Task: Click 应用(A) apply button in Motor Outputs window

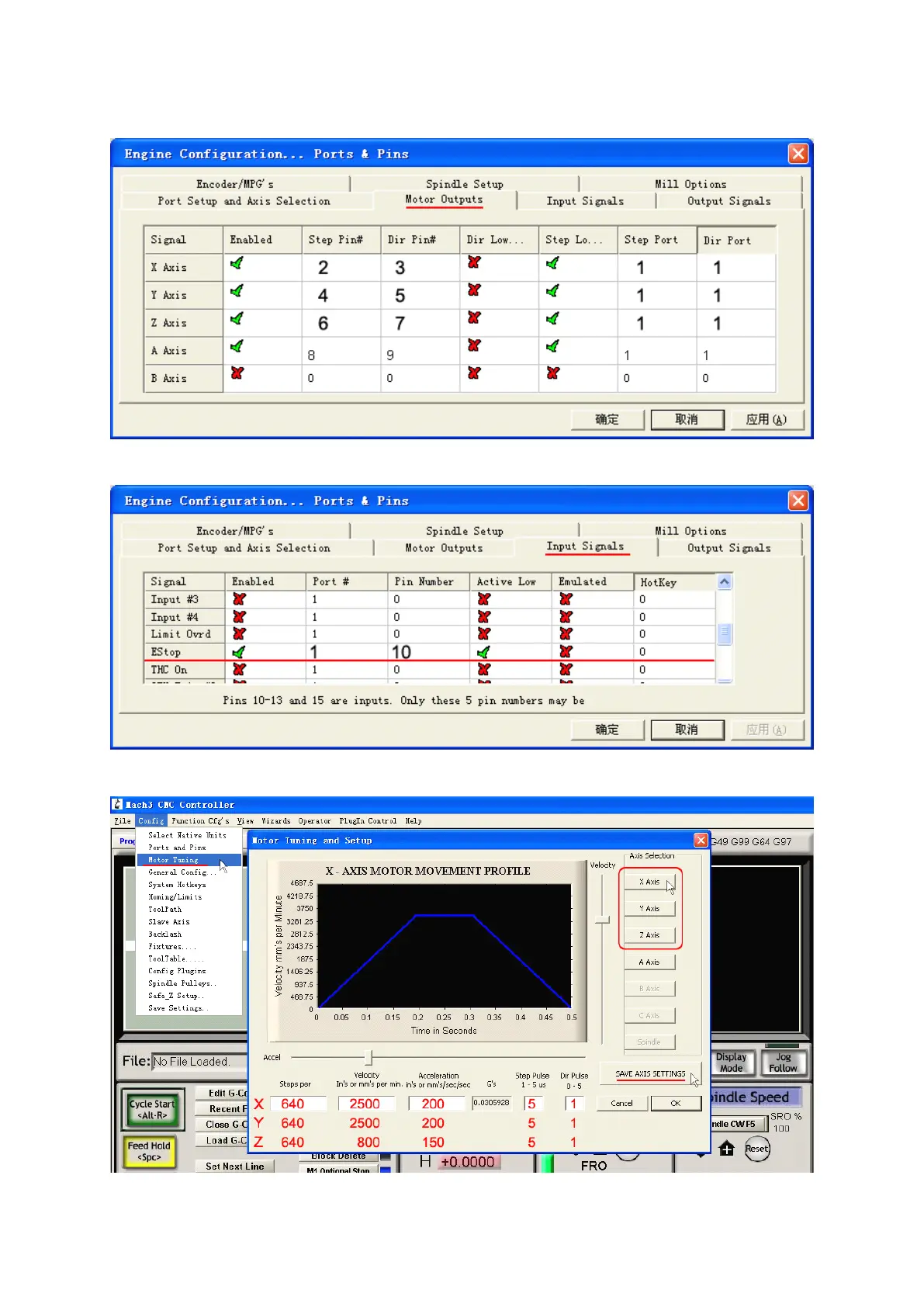Action: pos(766,420)
